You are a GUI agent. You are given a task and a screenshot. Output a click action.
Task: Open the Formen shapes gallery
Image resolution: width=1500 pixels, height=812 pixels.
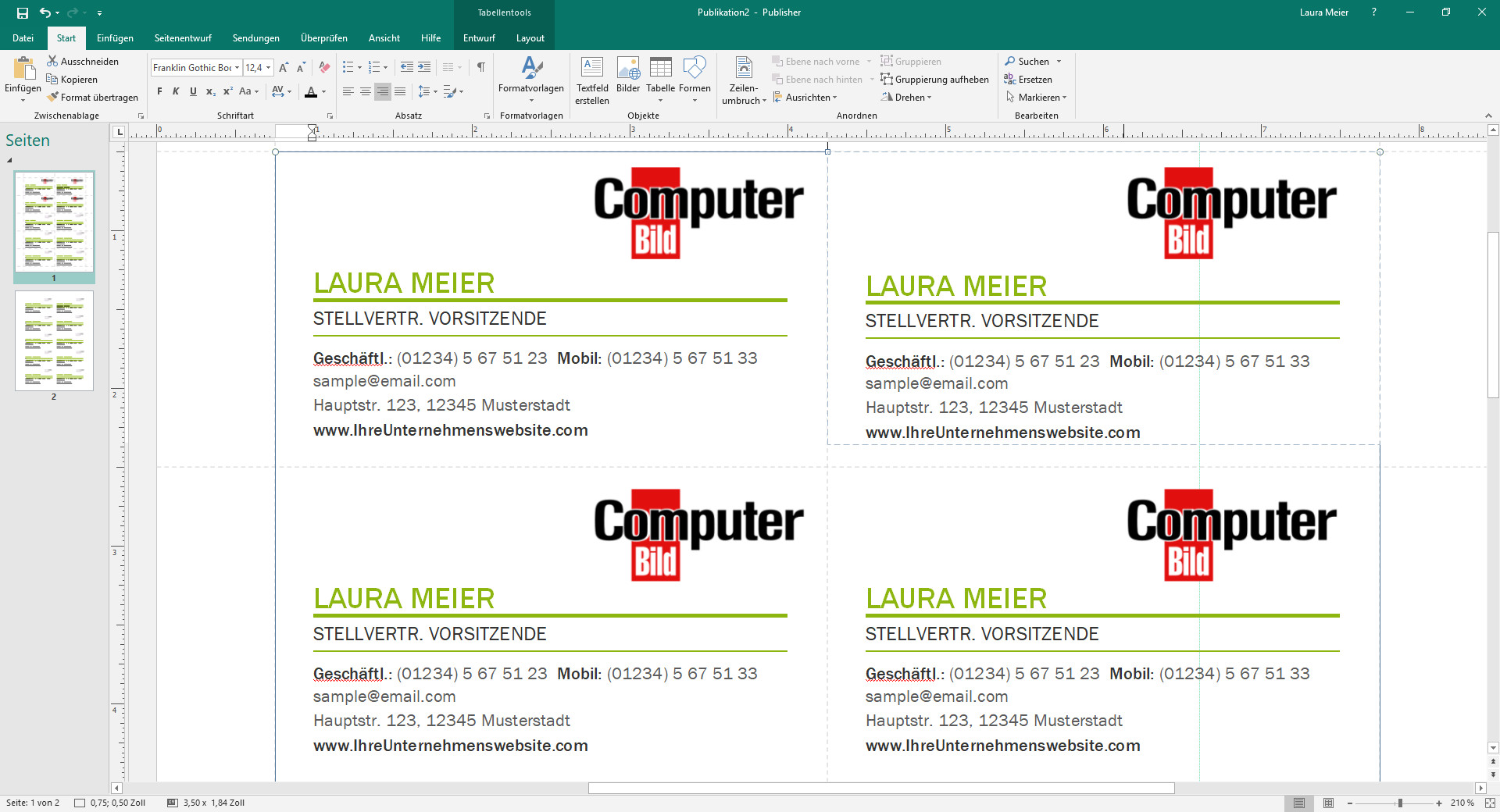pyautogui.click(x=695, y=80)
